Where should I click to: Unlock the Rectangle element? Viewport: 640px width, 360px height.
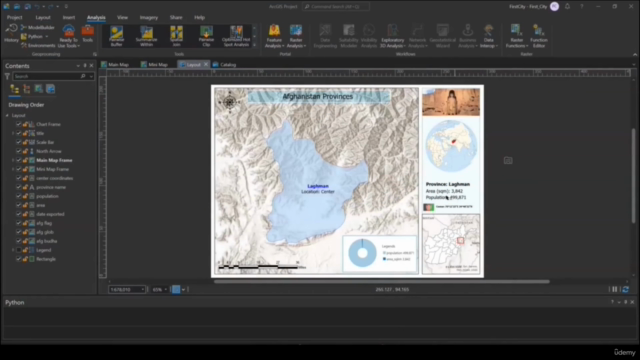[25, 259]
